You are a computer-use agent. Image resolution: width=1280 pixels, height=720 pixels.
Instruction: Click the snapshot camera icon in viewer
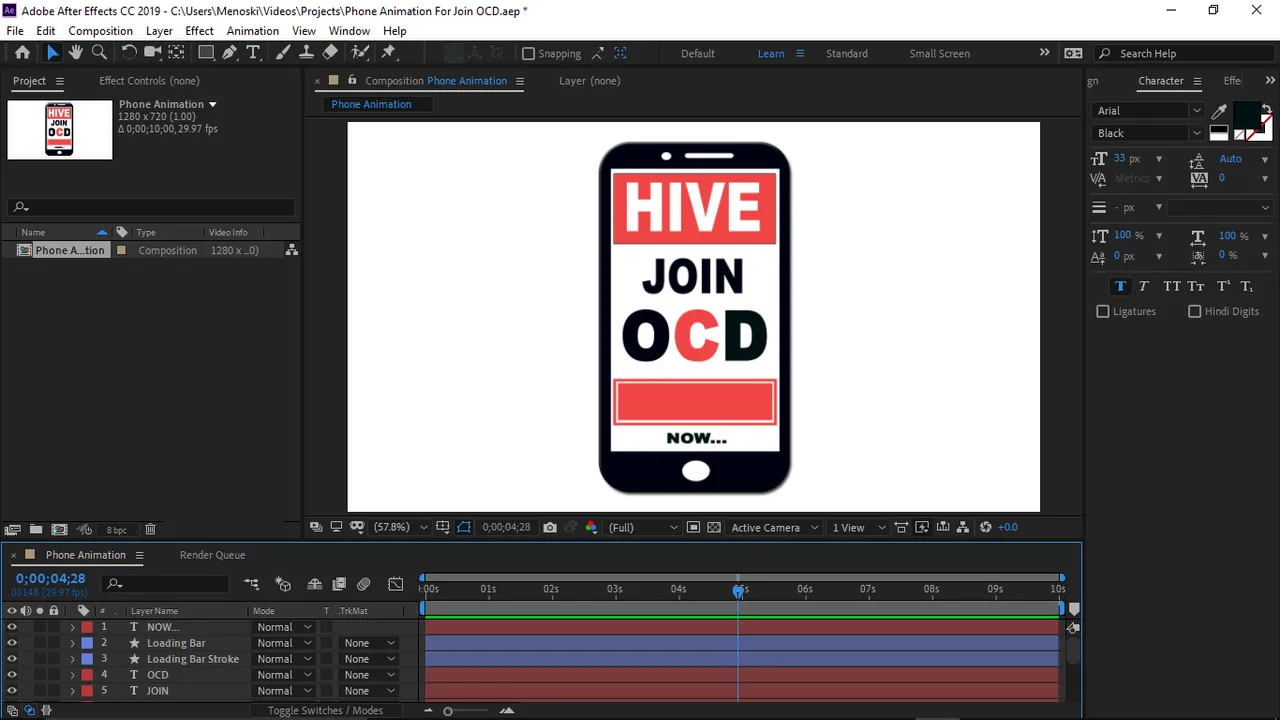click(550, 527)
